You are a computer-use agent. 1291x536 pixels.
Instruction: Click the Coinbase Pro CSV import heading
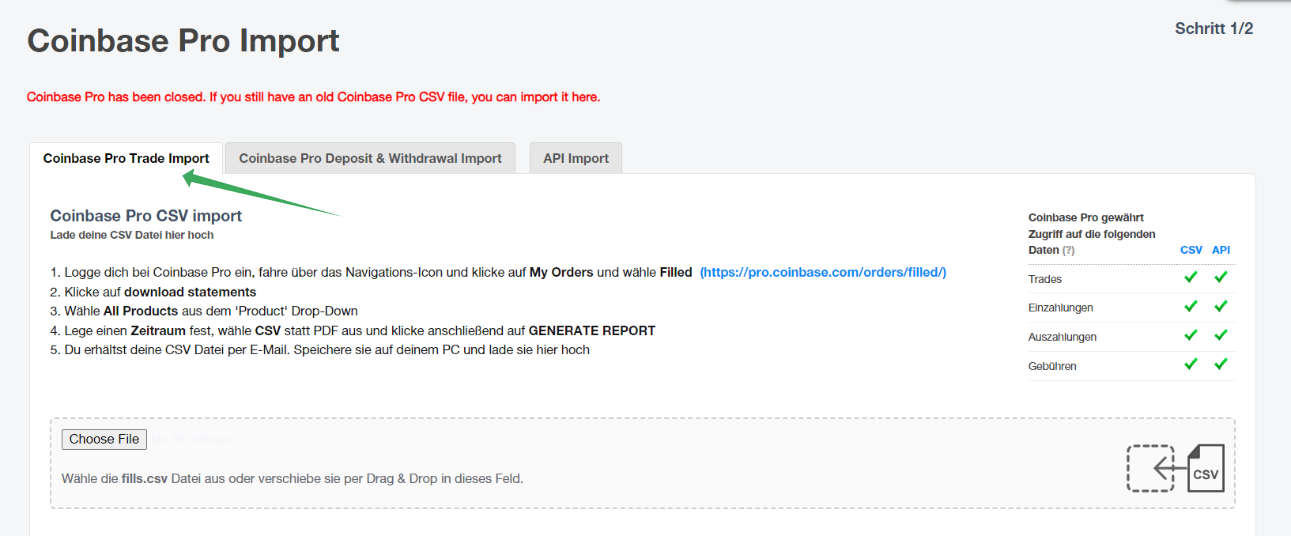coord(146,215)
